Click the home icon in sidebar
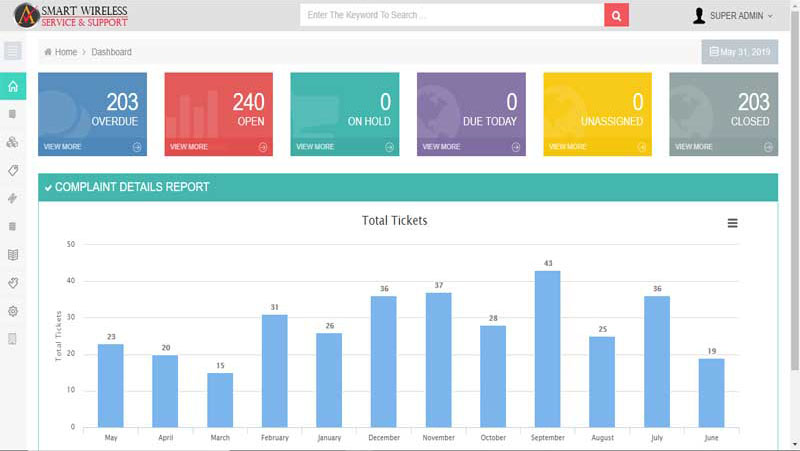 tap(13, 86)
